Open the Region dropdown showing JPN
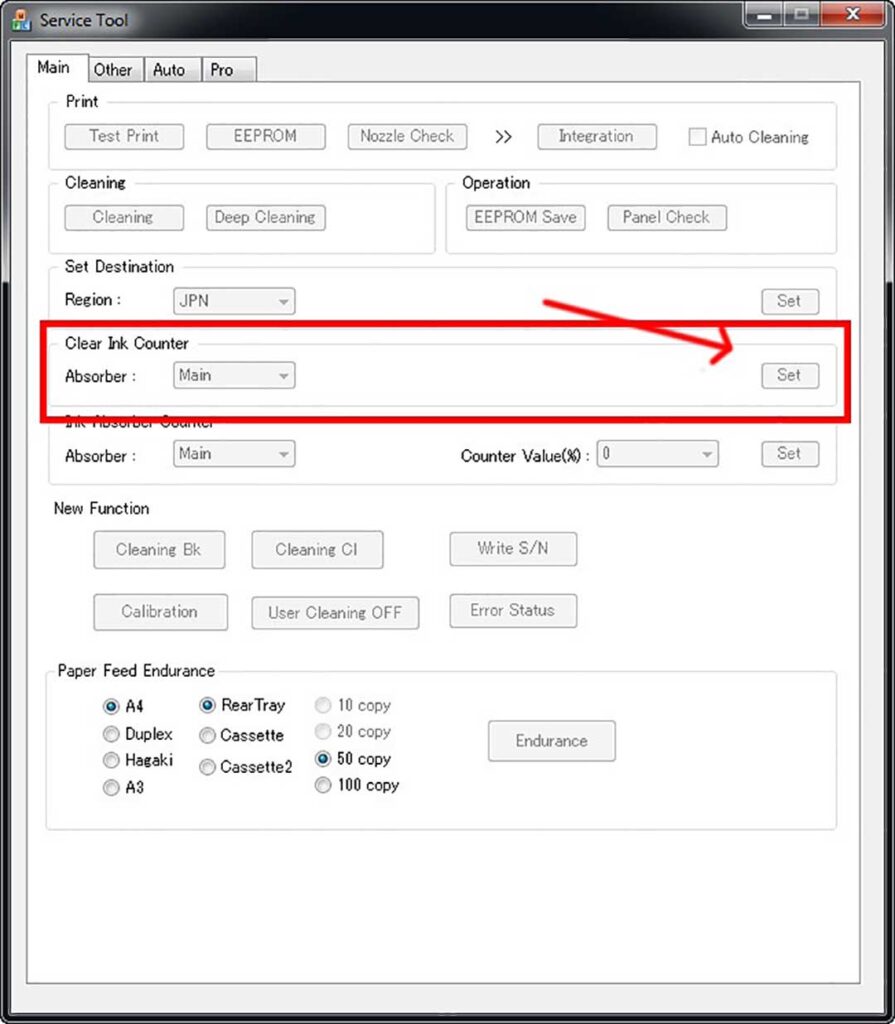The width and height of the screenshot is (895, 1024). pyautogui.click(x=234, y=300)
